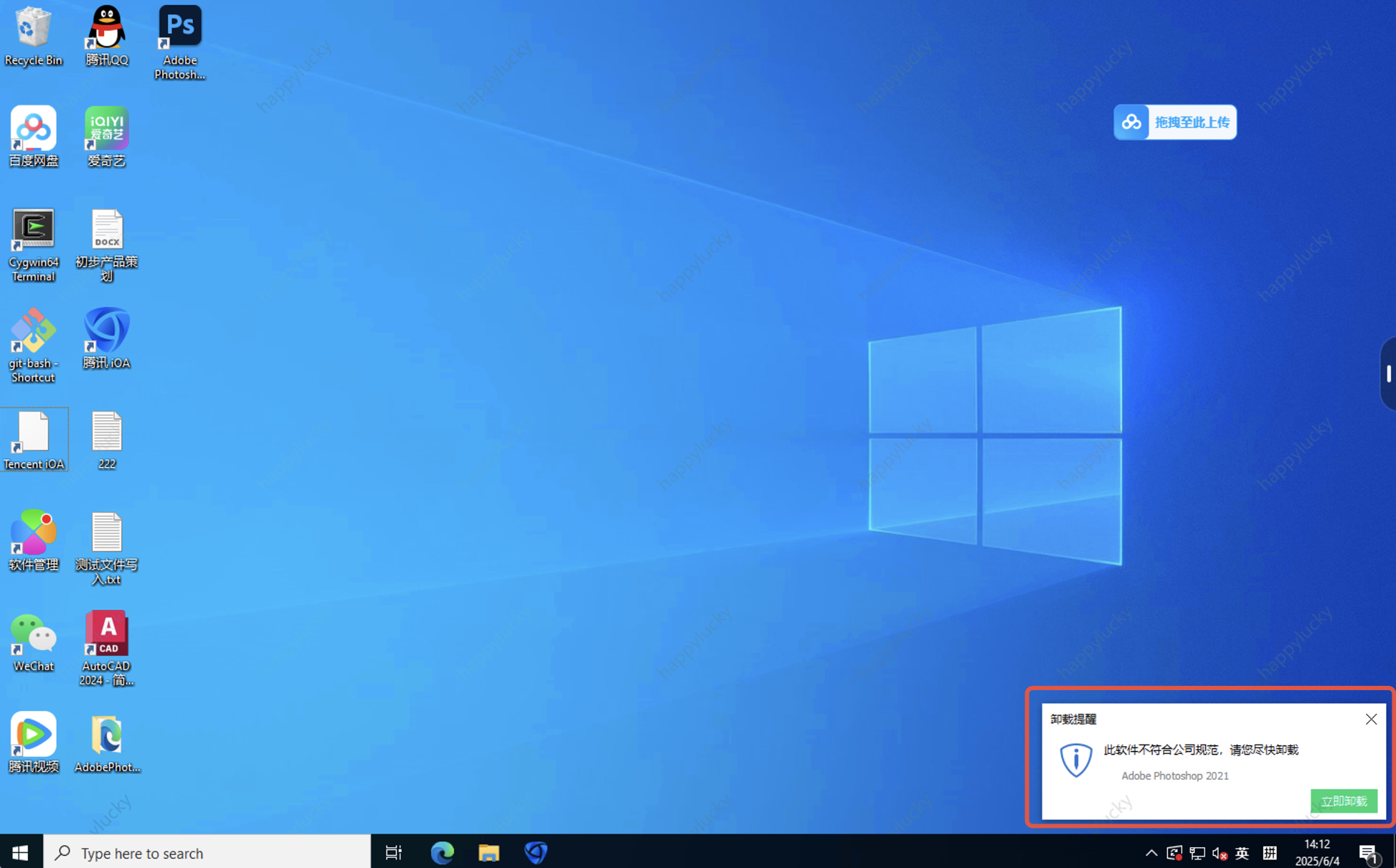Open the Windows Start menu
The width and height of the screenshot is (1396, 868).
tap(19, 852)
